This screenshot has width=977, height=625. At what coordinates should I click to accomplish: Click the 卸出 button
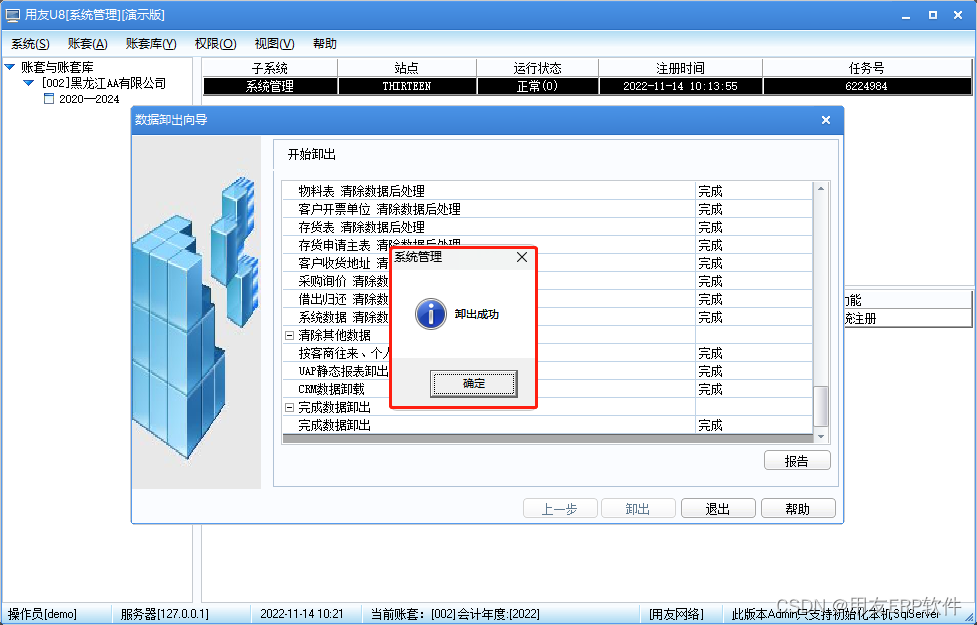click(x=638, y=508)
